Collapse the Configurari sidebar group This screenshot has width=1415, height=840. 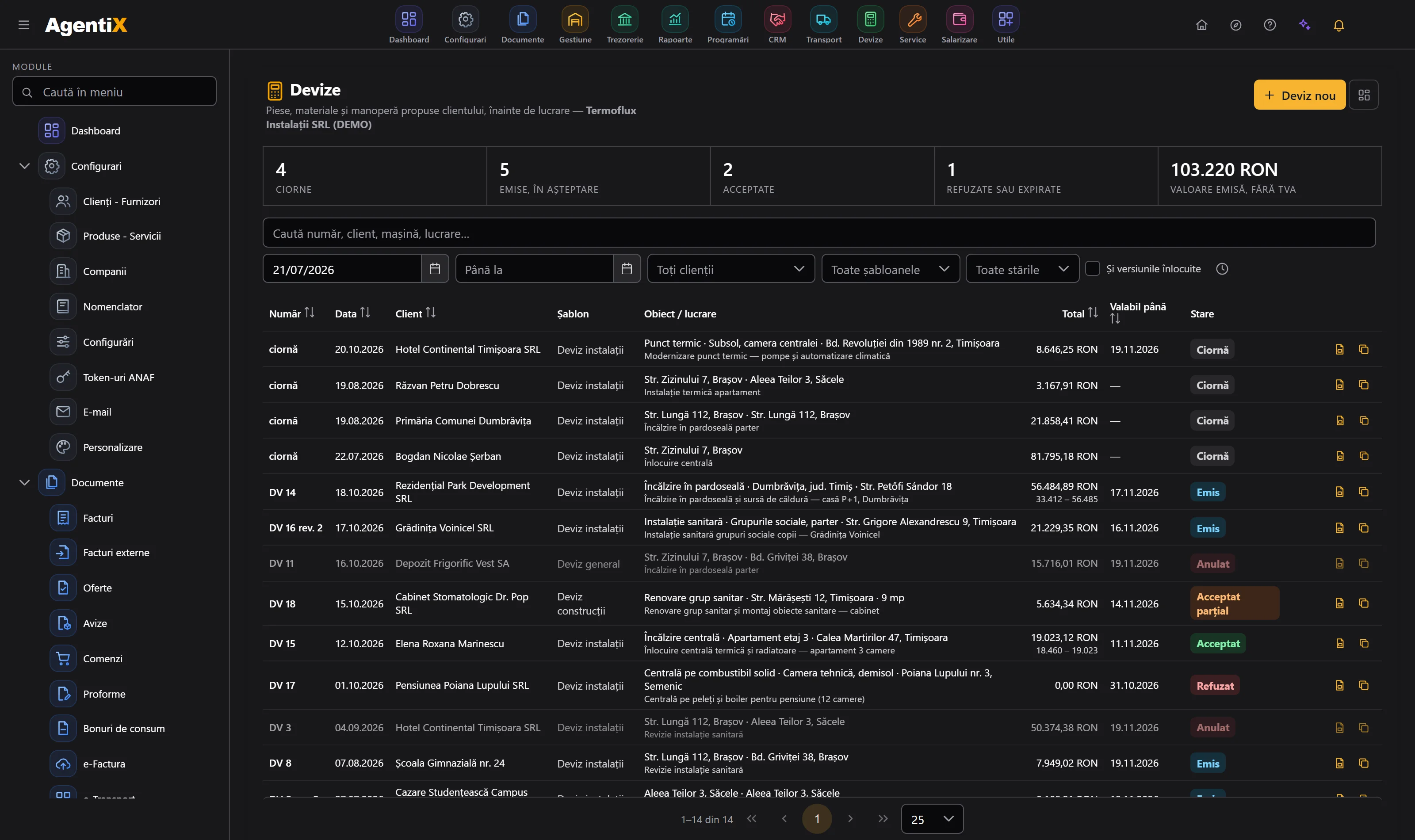(x=24, y=166)
